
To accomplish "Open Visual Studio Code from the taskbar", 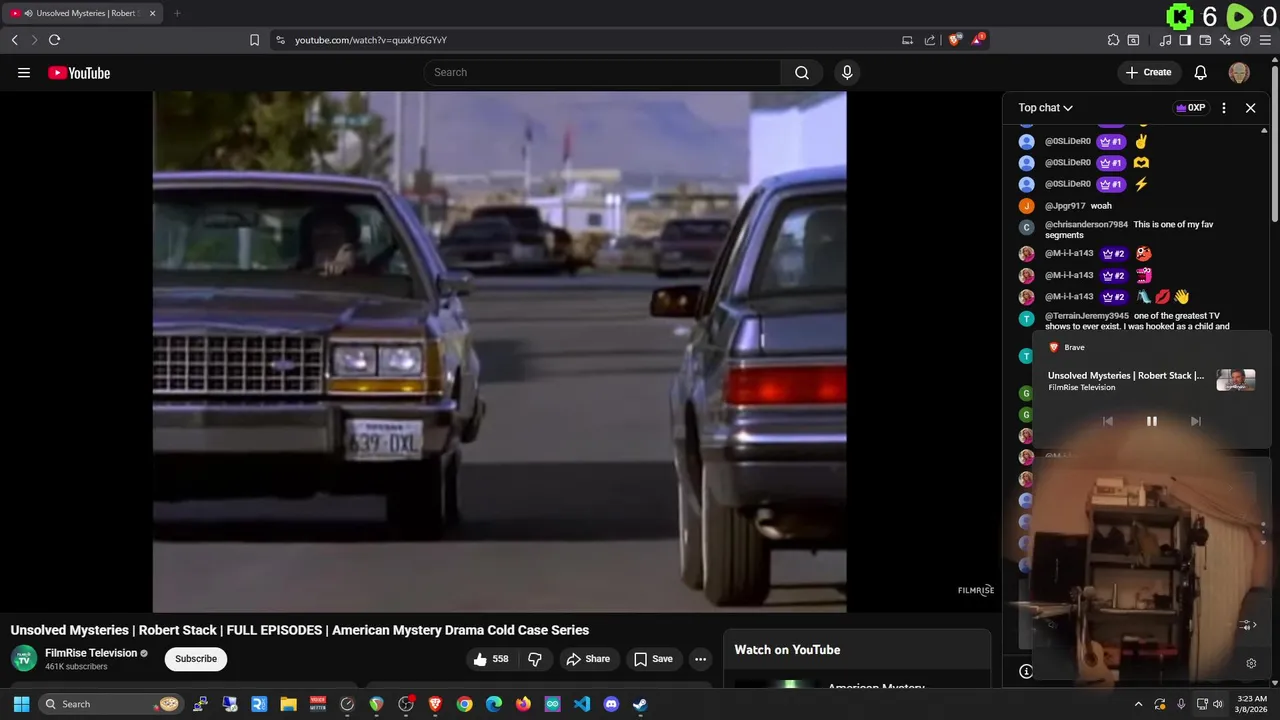I will tap(582, 704).
